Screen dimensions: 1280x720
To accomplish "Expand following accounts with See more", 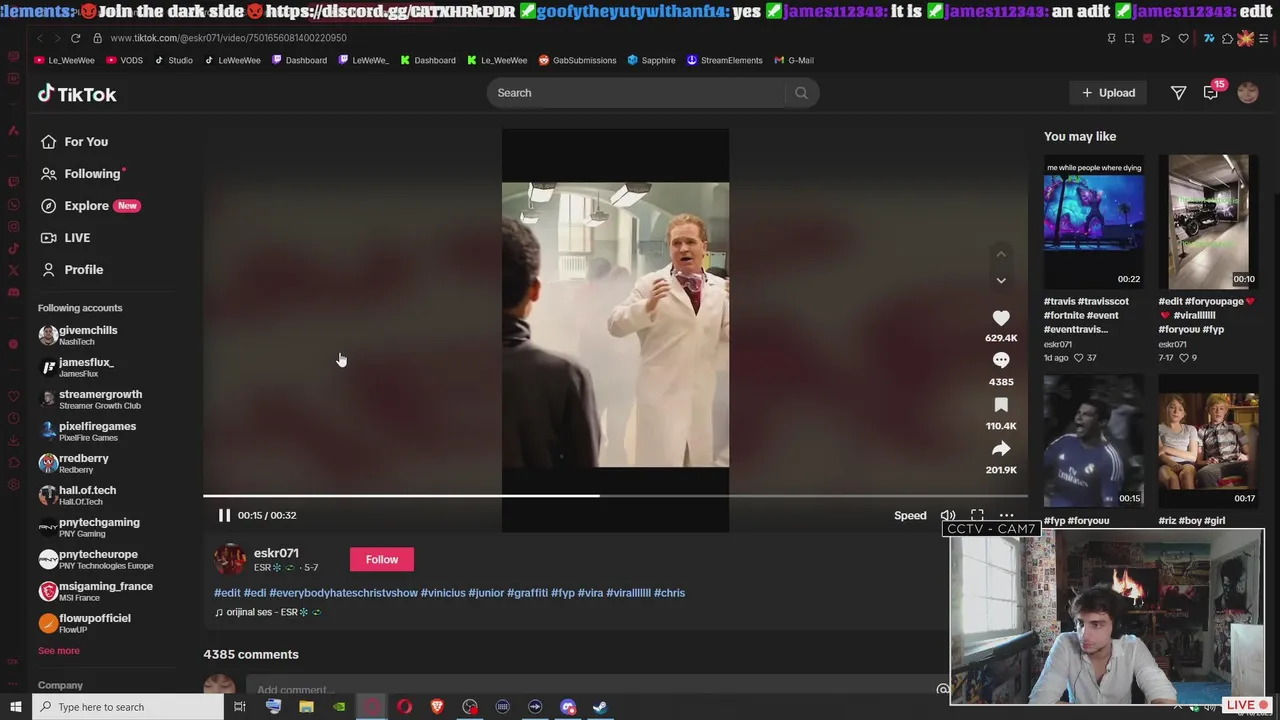I will click(58, 651).
